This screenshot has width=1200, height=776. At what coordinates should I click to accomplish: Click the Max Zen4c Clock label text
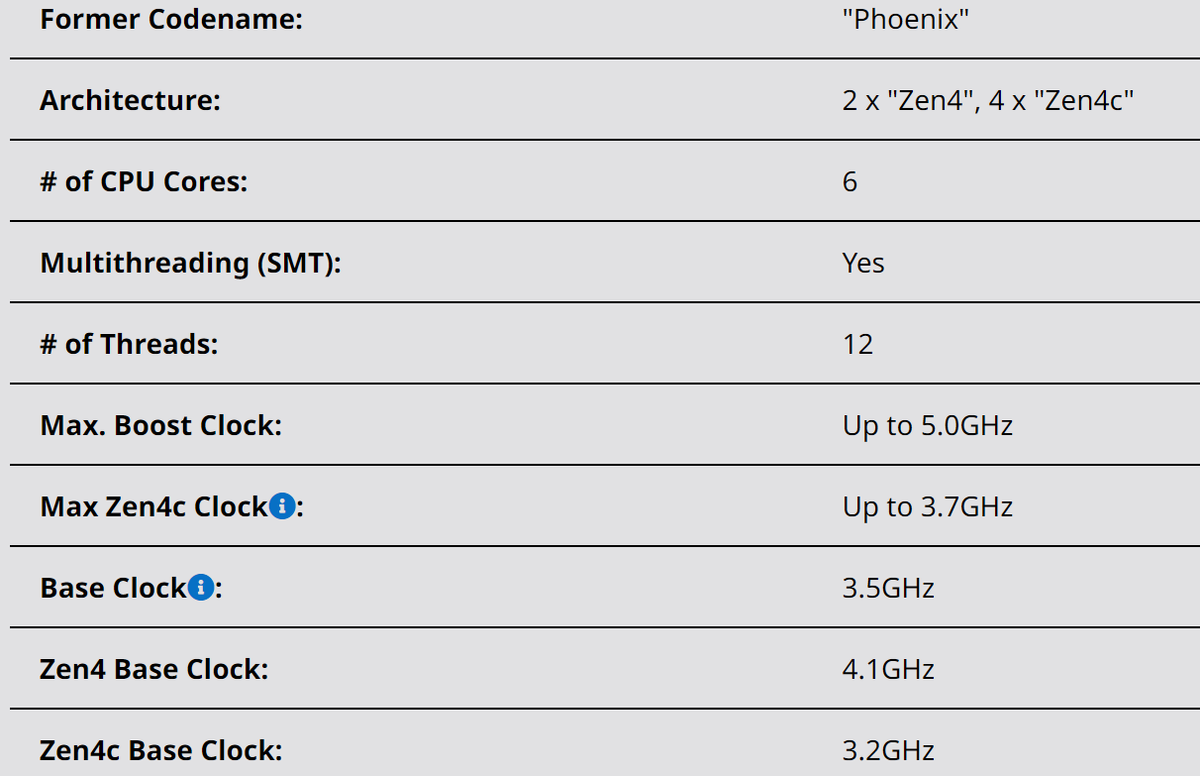(154, 507)
